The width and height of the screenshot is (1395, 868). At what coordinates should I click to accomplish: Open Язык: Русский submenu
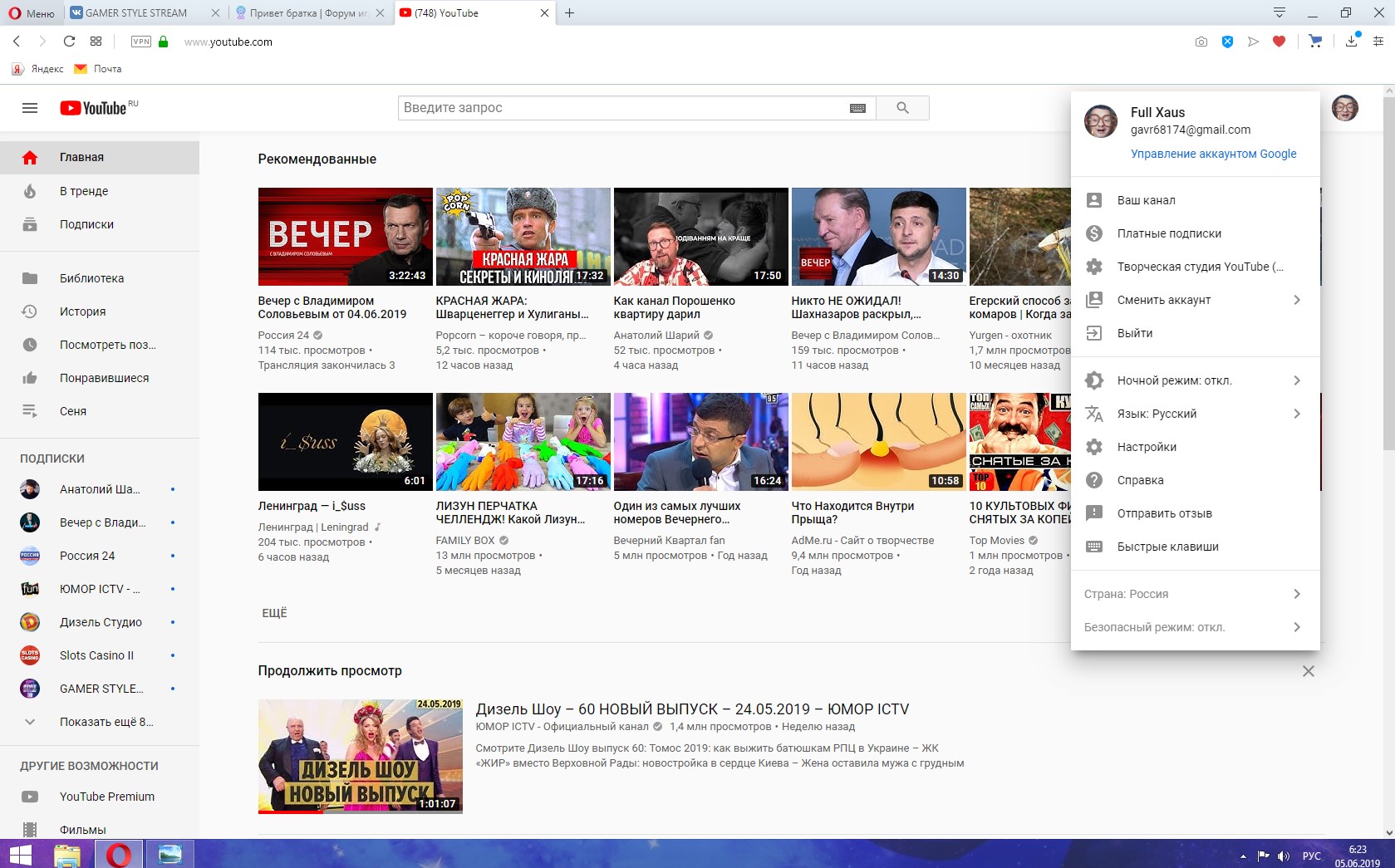tap(1196, 414)
